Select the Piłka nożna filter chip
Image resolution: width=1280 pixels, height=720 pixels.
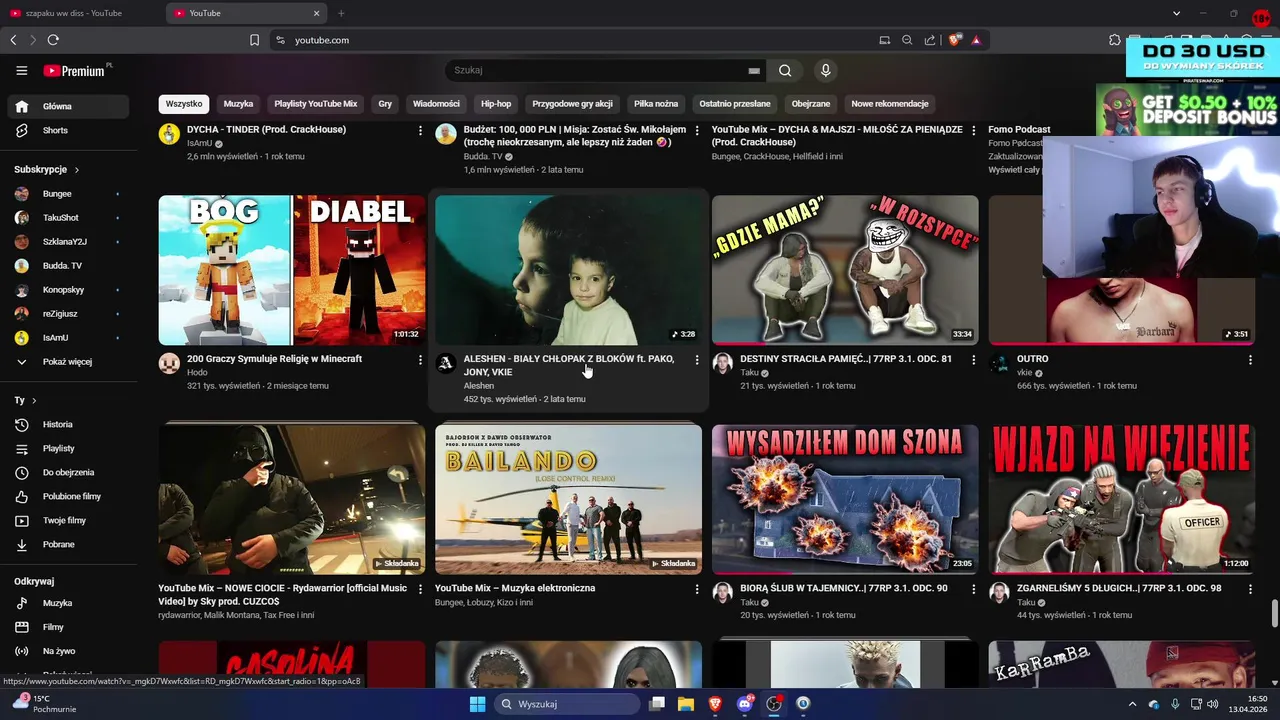[656, 104]
